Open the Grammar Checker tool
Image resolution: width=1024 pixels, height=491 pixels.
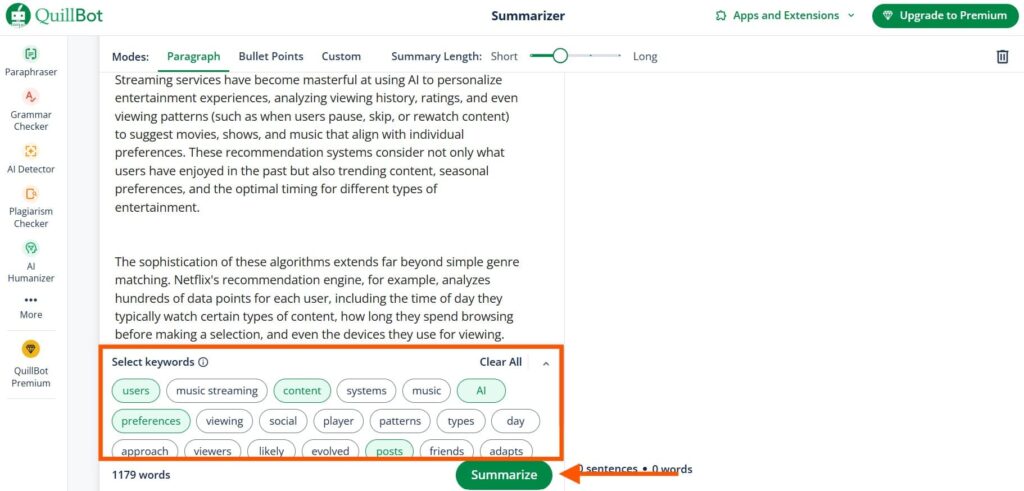point(31,110)
